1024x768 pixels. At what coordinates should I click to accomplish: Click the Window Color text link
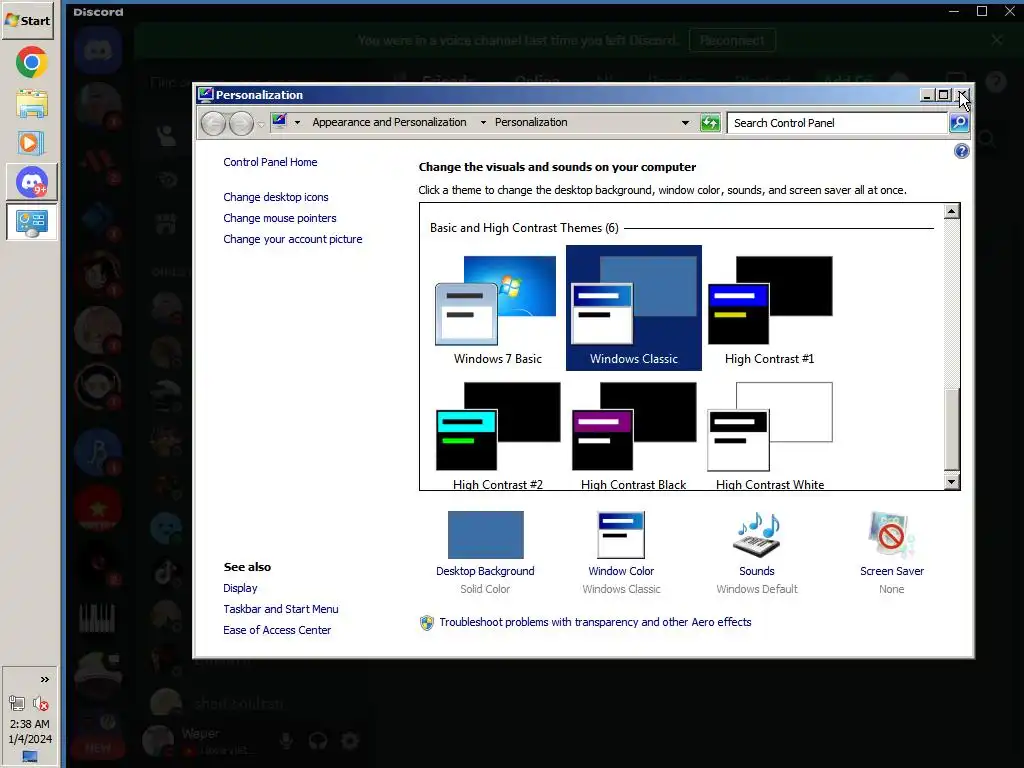(621, 571)
